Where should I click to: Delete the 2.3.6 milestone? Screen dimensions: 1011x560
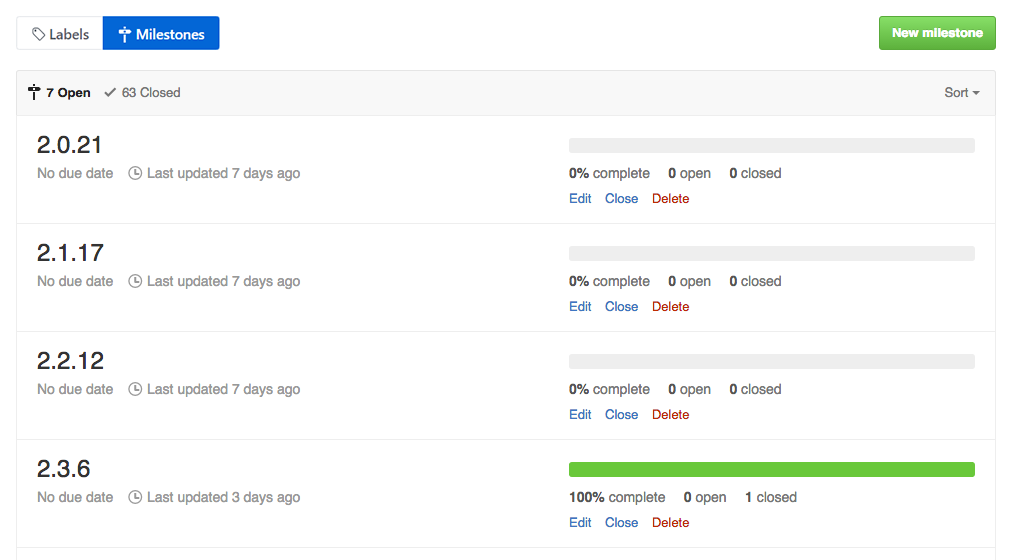point(670,523)
